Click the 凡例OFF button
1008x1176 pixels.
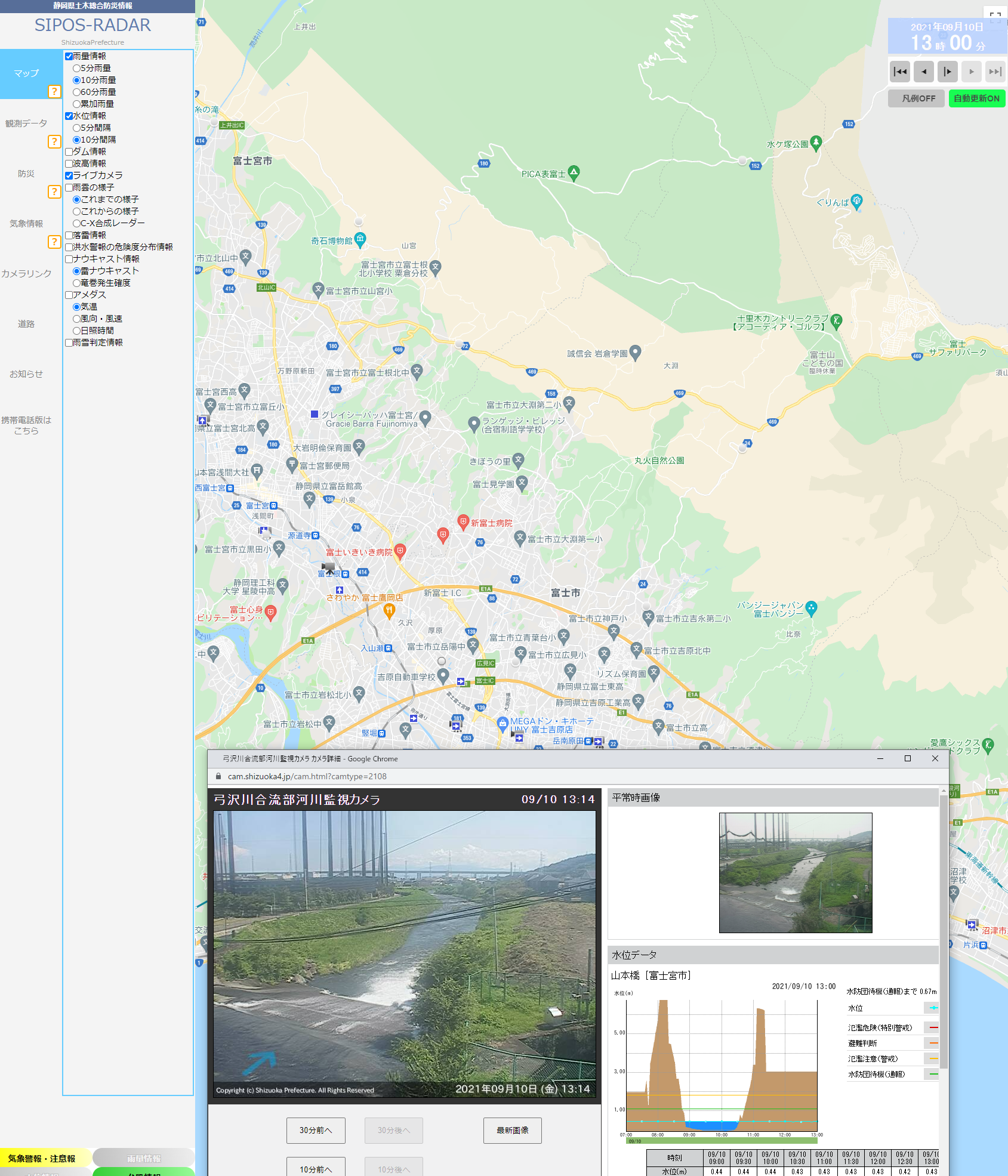918,98
